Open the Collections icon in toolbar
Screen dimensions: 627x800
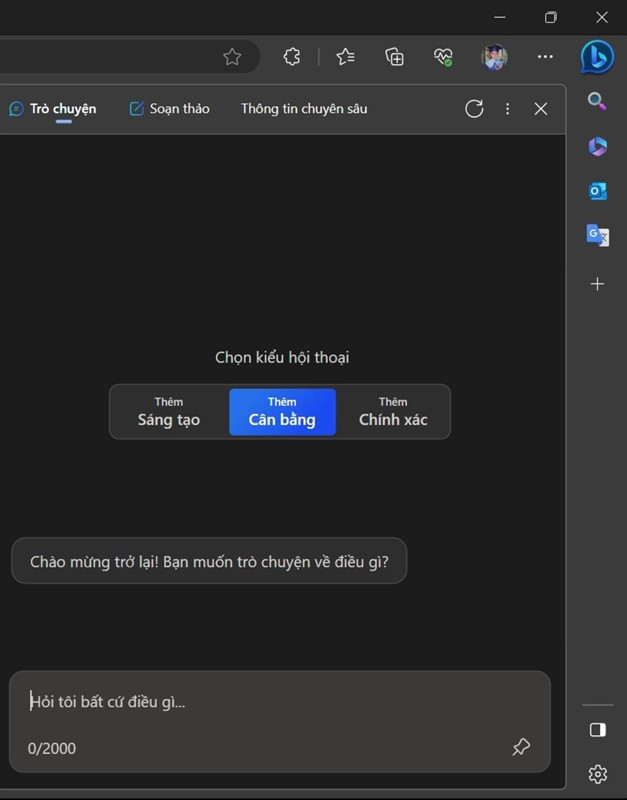395,57
